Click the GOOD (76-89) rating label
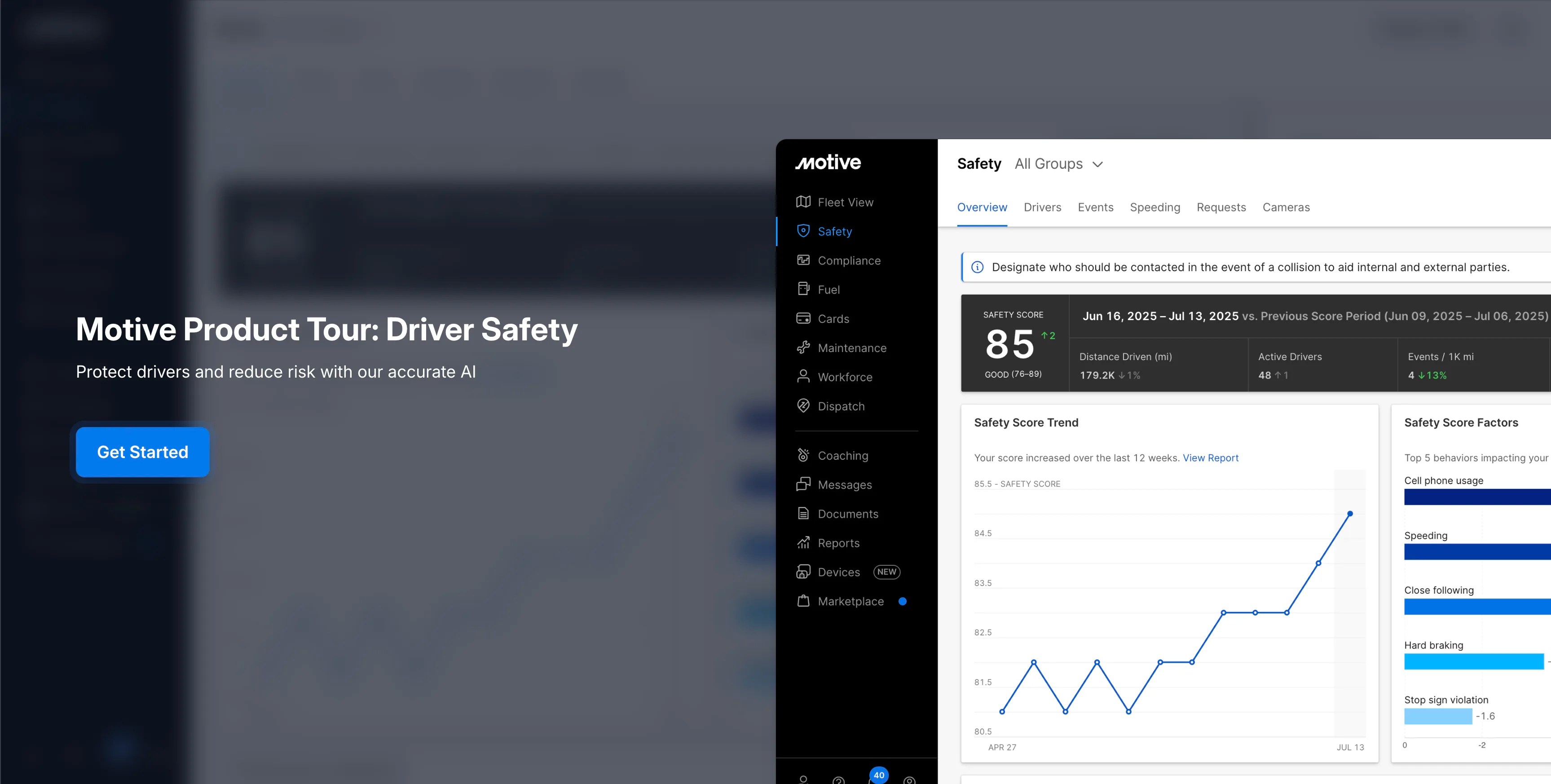1551x784 pixels. 1013,374
